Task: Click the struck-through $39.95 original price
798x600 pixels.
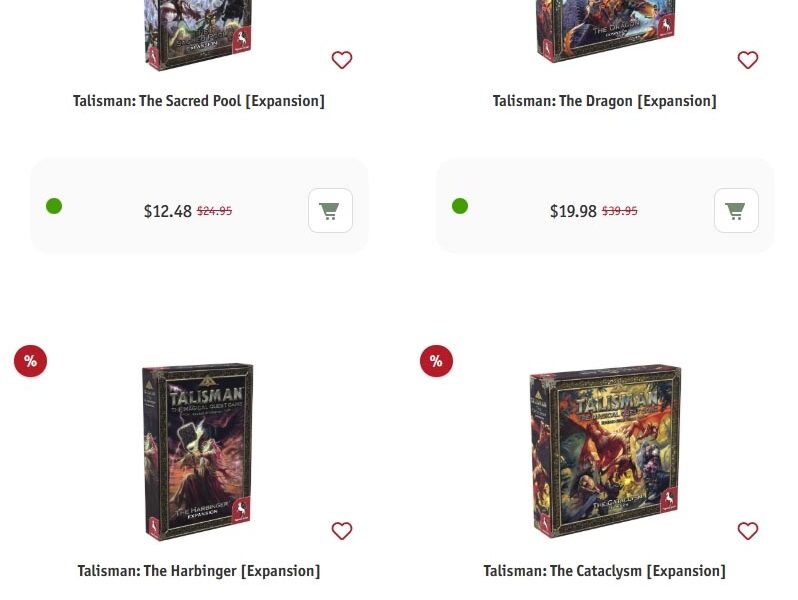Action: pos(619,211)
